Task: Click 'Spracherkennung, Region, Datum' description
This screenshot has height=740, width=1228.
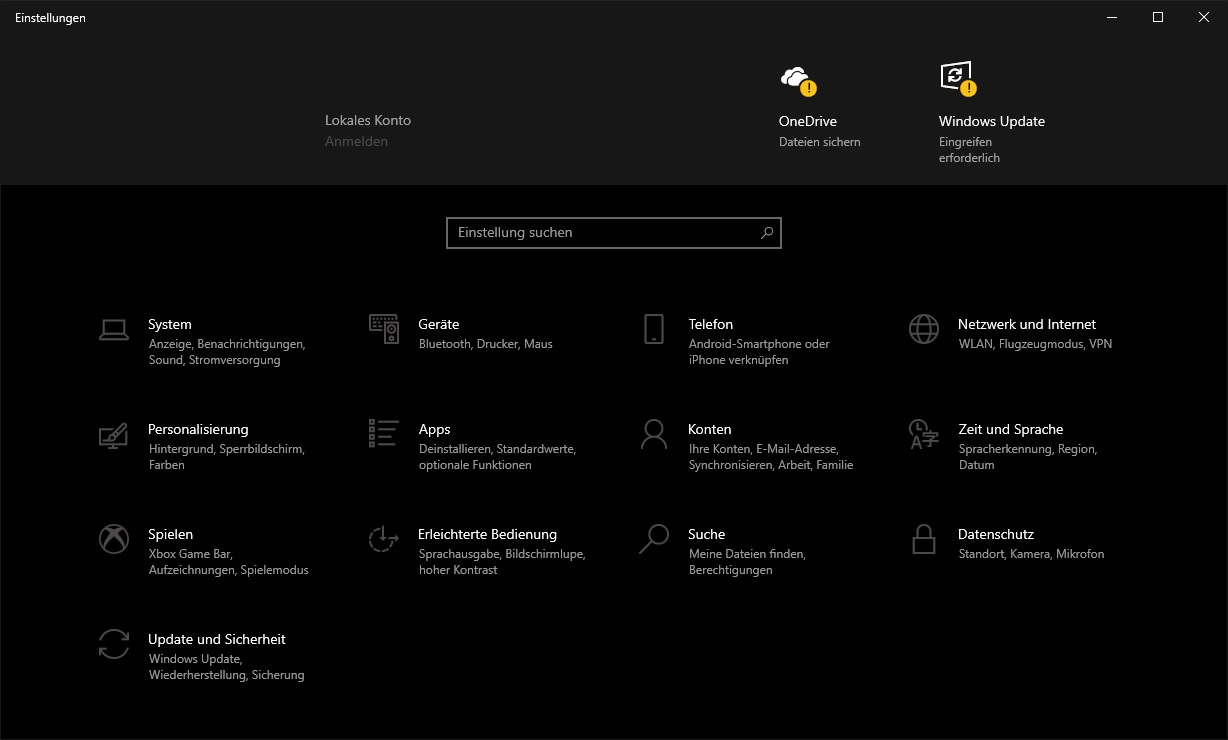Action: (1028, 457)
